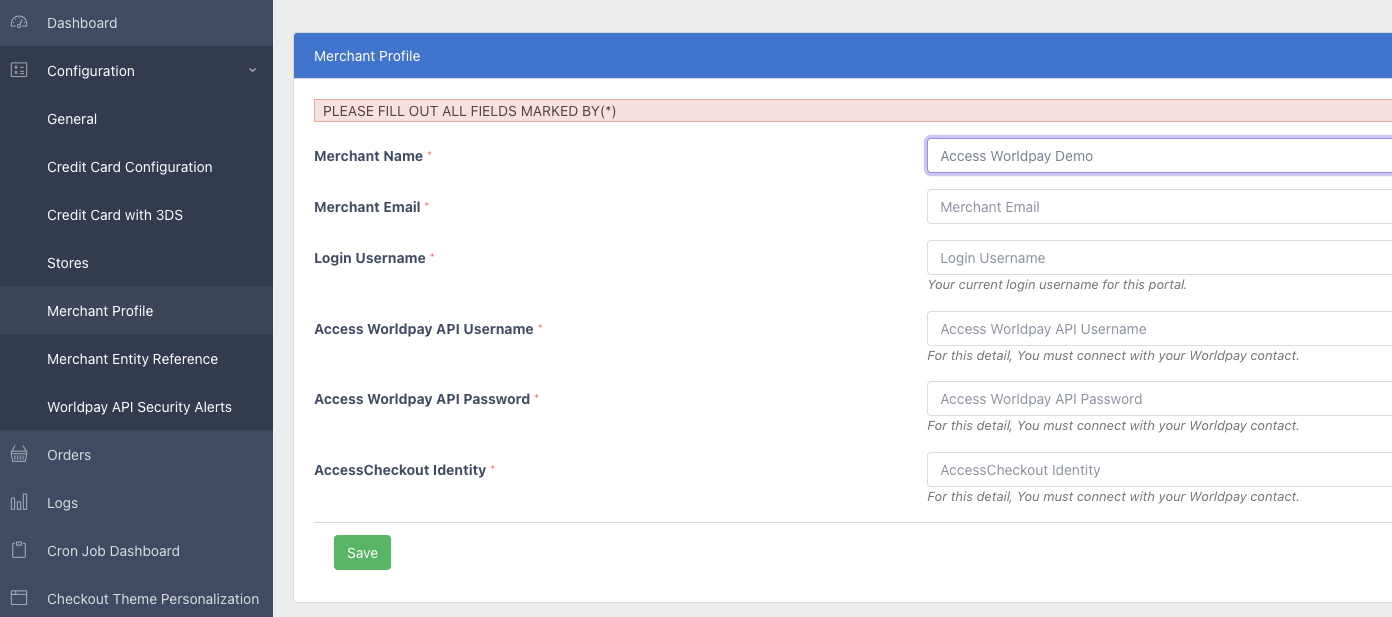
Task: Go to Credit Card Configuration
Action: 130,167
